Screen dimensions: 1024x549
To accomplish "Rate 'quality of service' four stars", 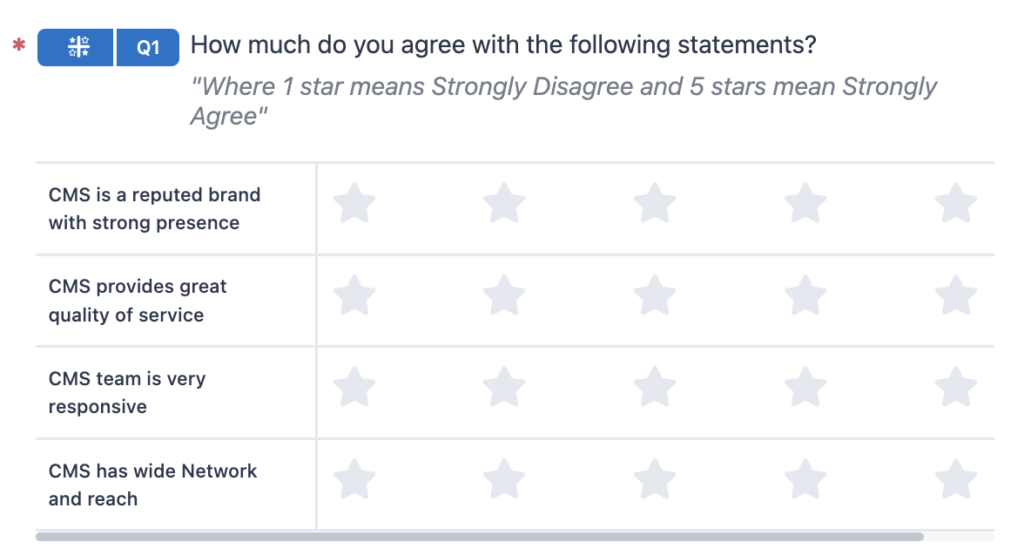I will (805, 296).
